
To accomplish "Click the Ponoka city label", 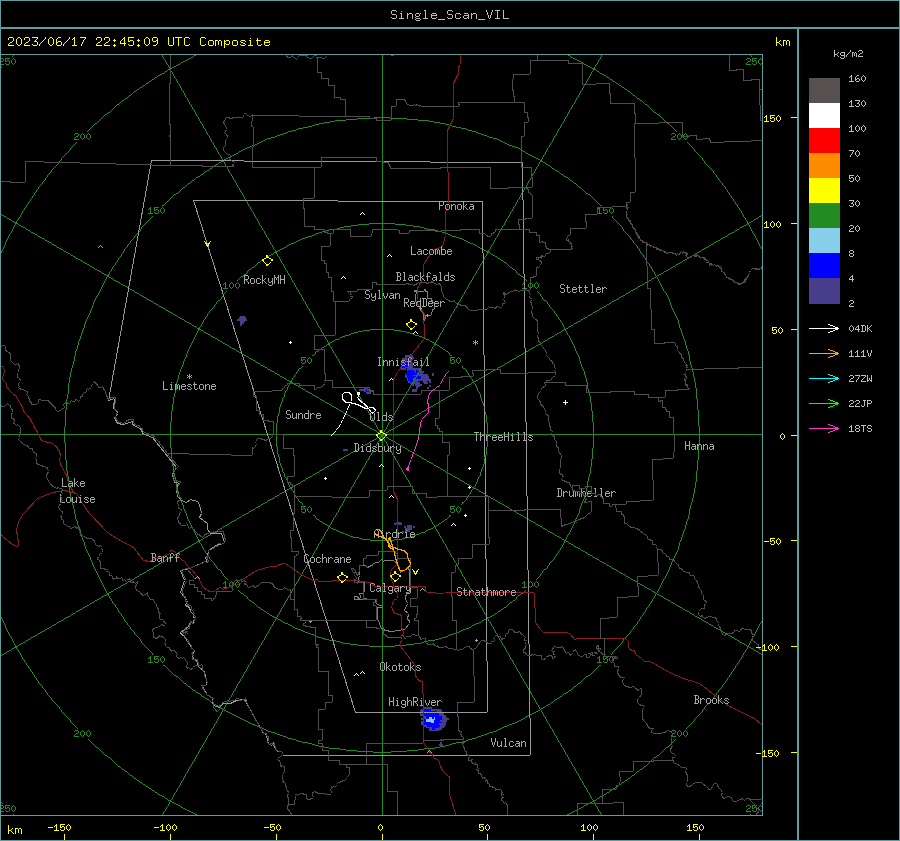I will coord(456,206).
